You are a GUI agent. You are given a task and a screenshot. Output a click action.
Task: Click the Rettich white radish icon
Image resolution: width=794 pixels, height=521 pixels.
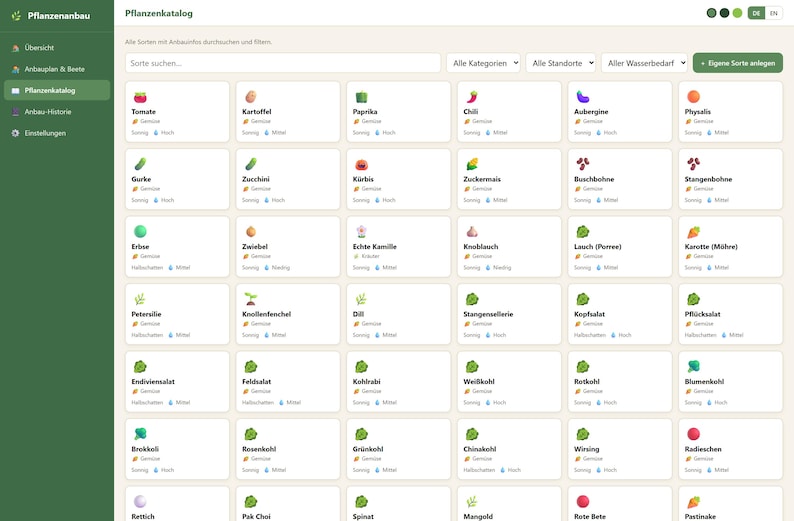(140, 501)
